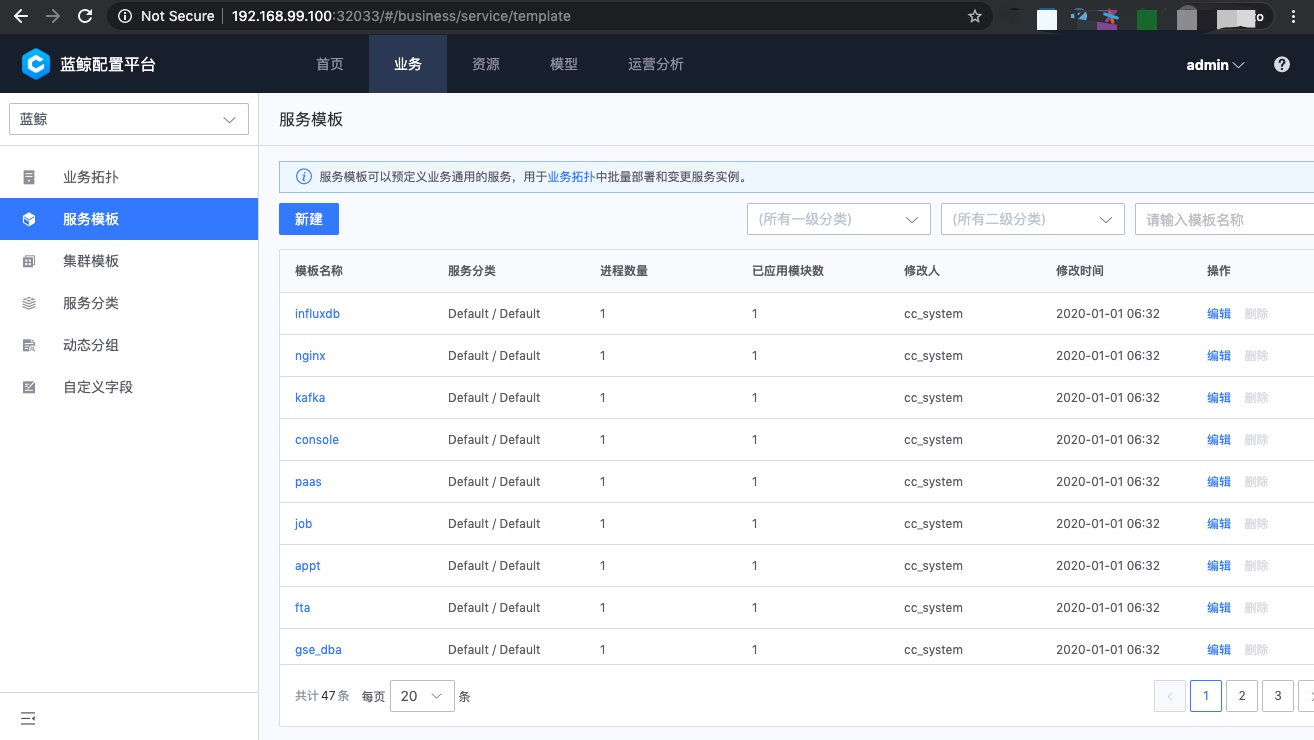Open 自定义字段 in the sidebar
The height and width of the screenshot is (740, 1314).
129,387
